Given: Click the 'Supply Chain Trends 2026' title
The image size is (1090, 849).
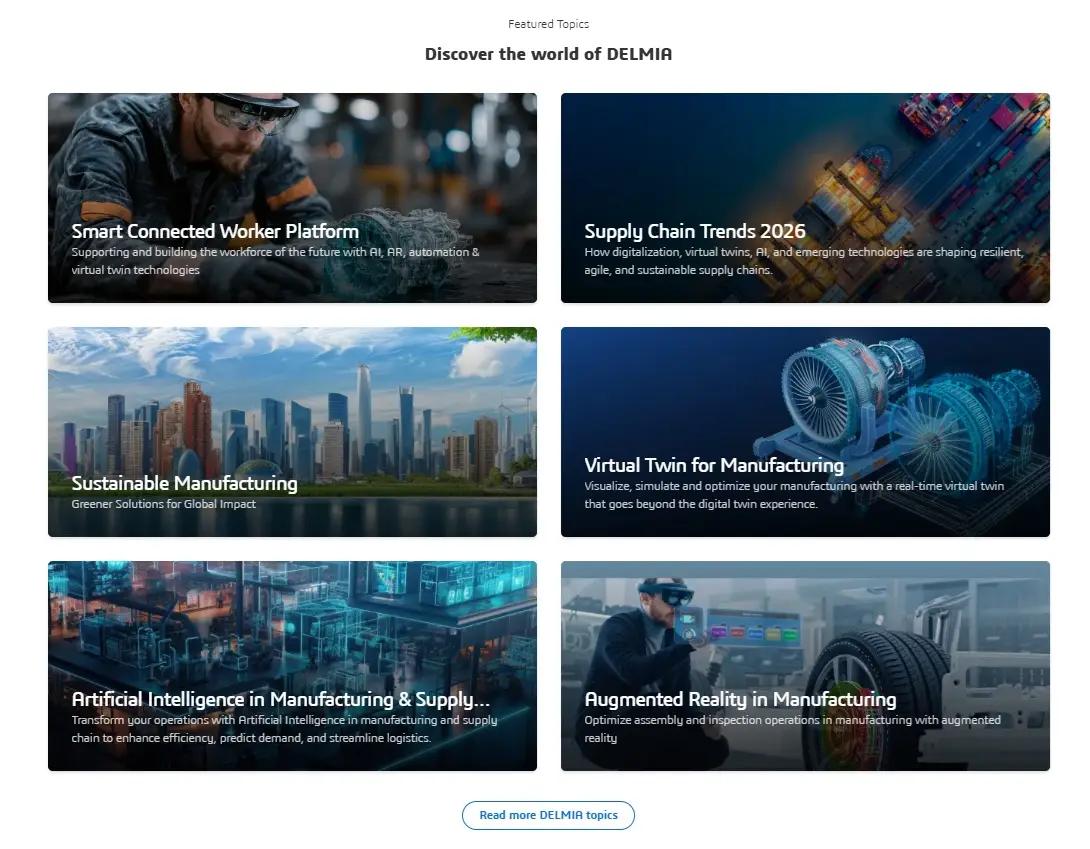Looking at the screenshot, I should [694, 231].
